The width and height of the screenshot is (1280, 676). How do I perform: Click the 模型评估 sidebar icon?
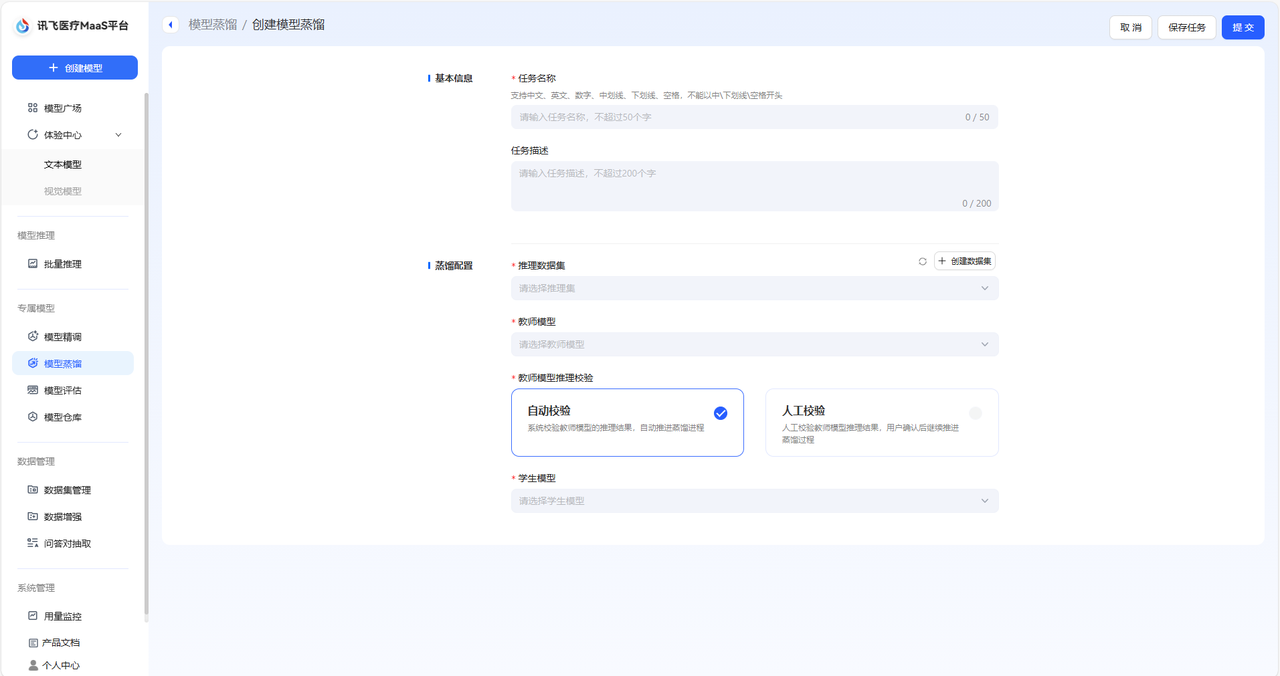pyautogui.click(x=33, y=391)
